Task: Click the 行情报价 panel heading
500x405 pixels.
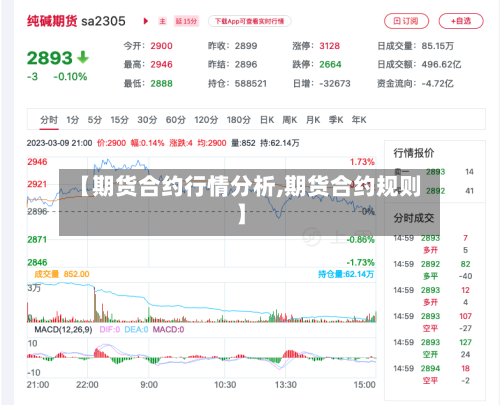Action: point(414,153)
